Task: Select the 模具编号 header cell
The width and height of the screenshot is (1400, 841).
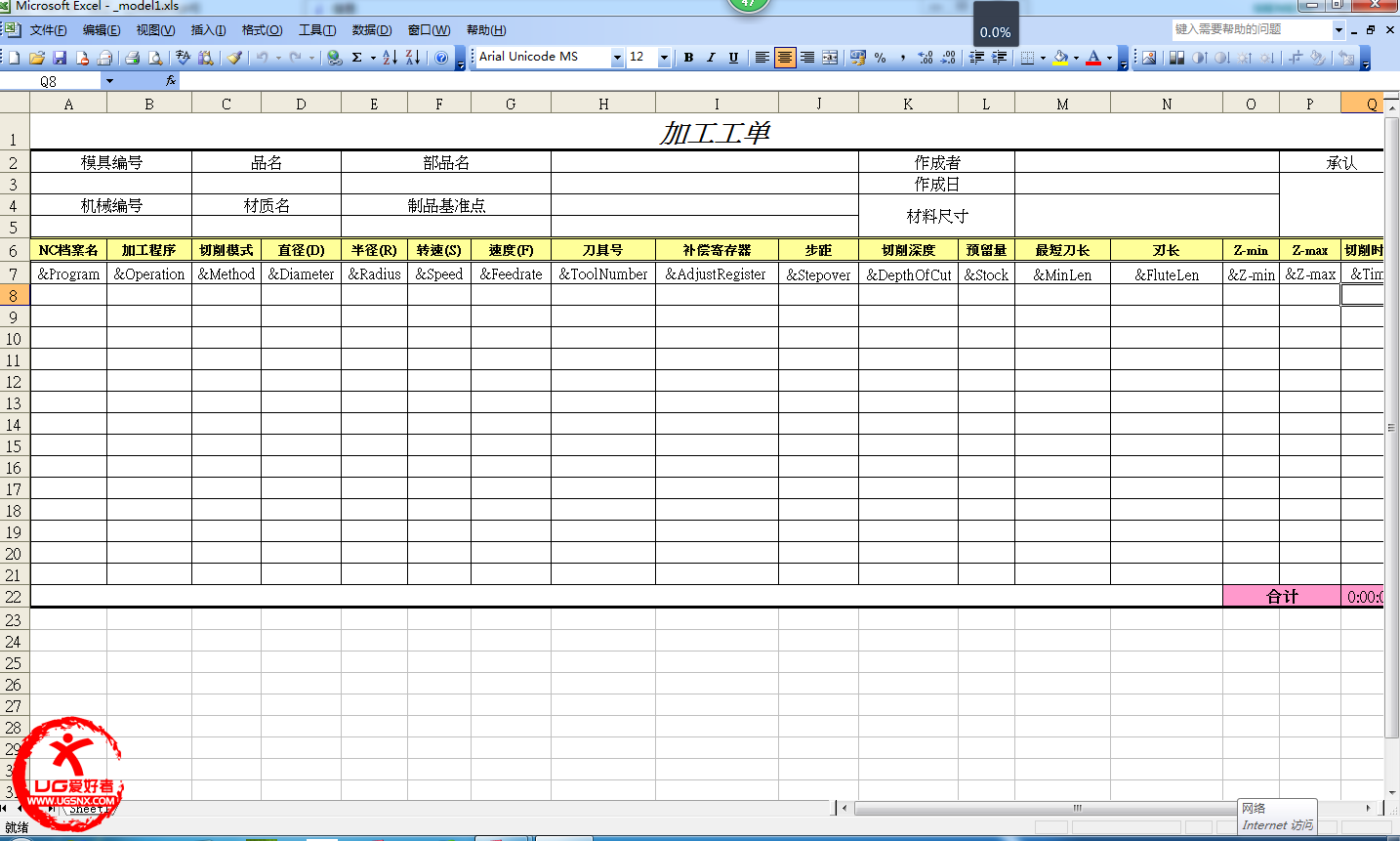Action: pyautogui.click(x=111, y=162)
